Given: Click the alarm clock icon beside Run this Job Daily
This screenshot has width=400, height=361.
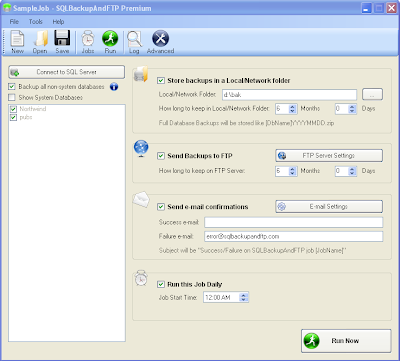Looking at the screenshot, I should 141,278.
